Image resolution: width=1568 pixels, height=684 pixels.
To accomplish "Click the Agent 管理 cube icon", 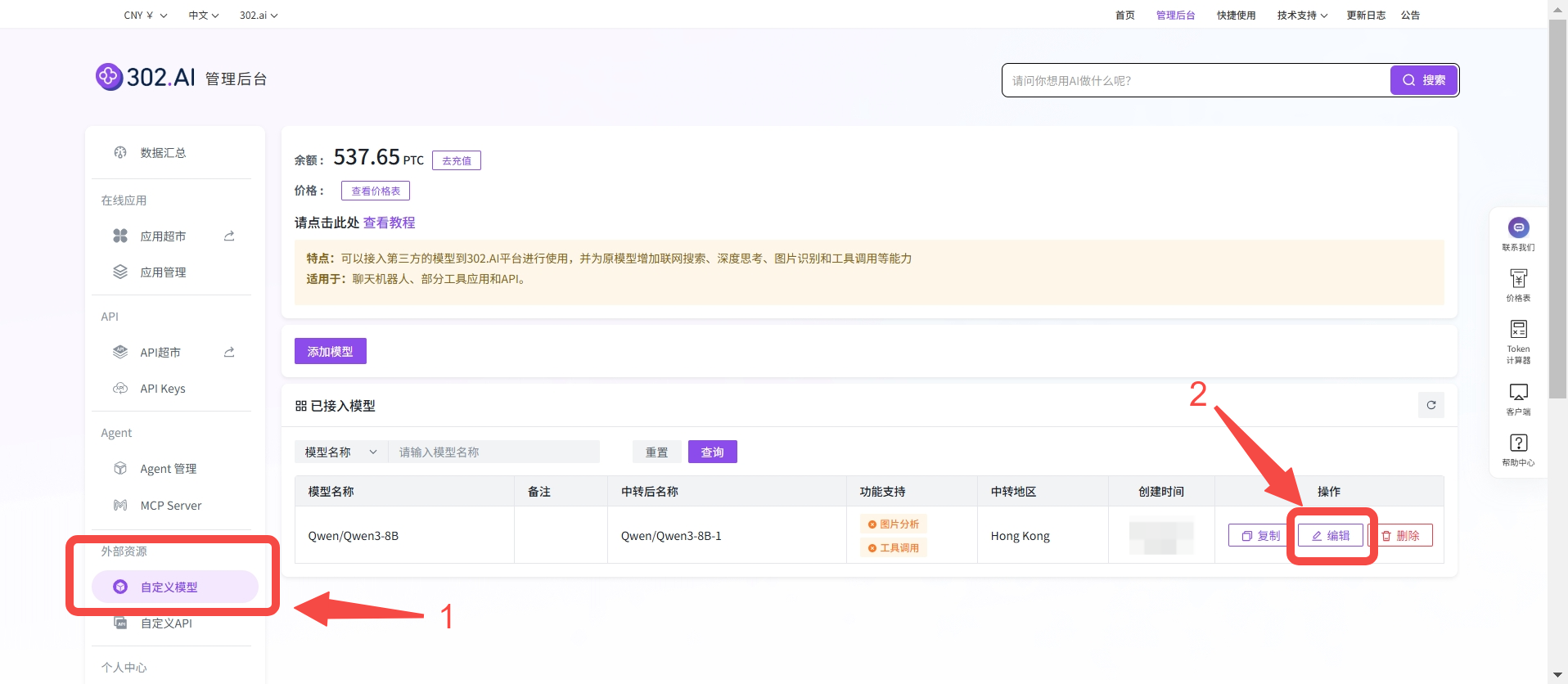I will (x=120, y=468).
